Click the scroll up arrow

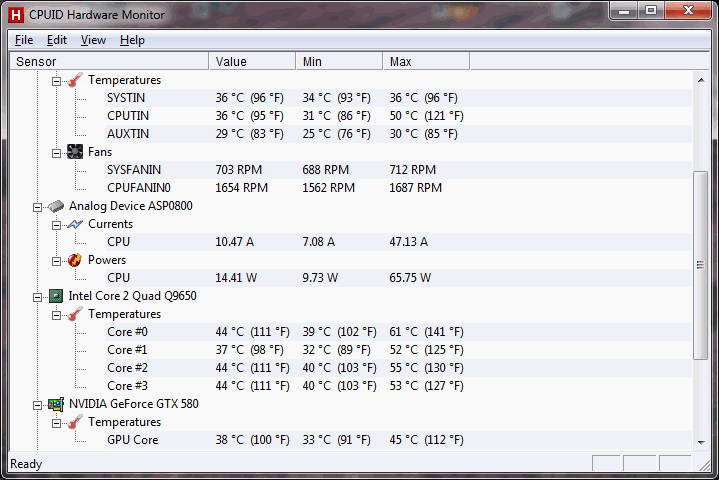[701, 80]
